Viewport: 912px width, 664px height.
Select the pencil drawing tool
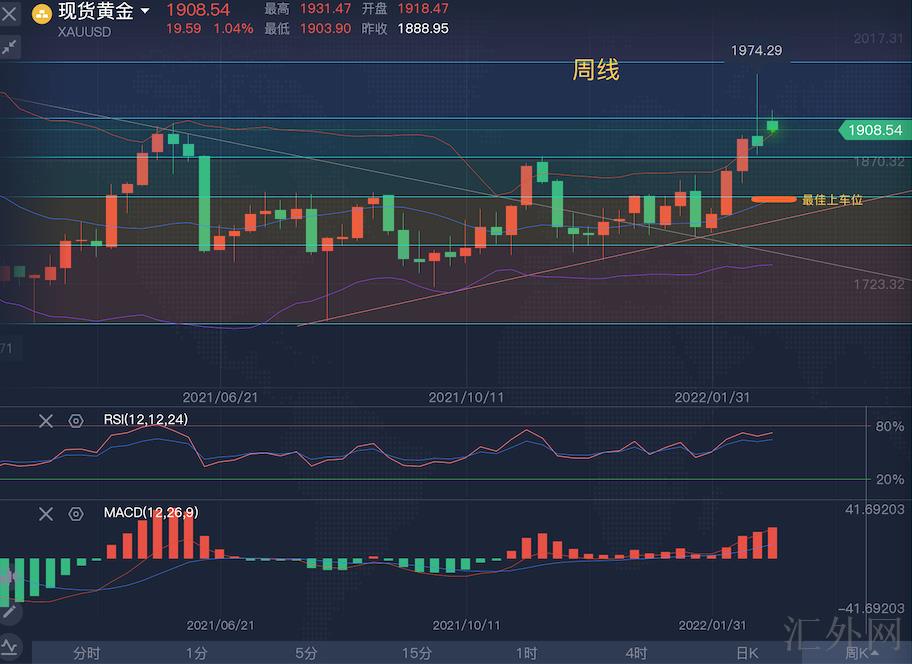point(9,612)
